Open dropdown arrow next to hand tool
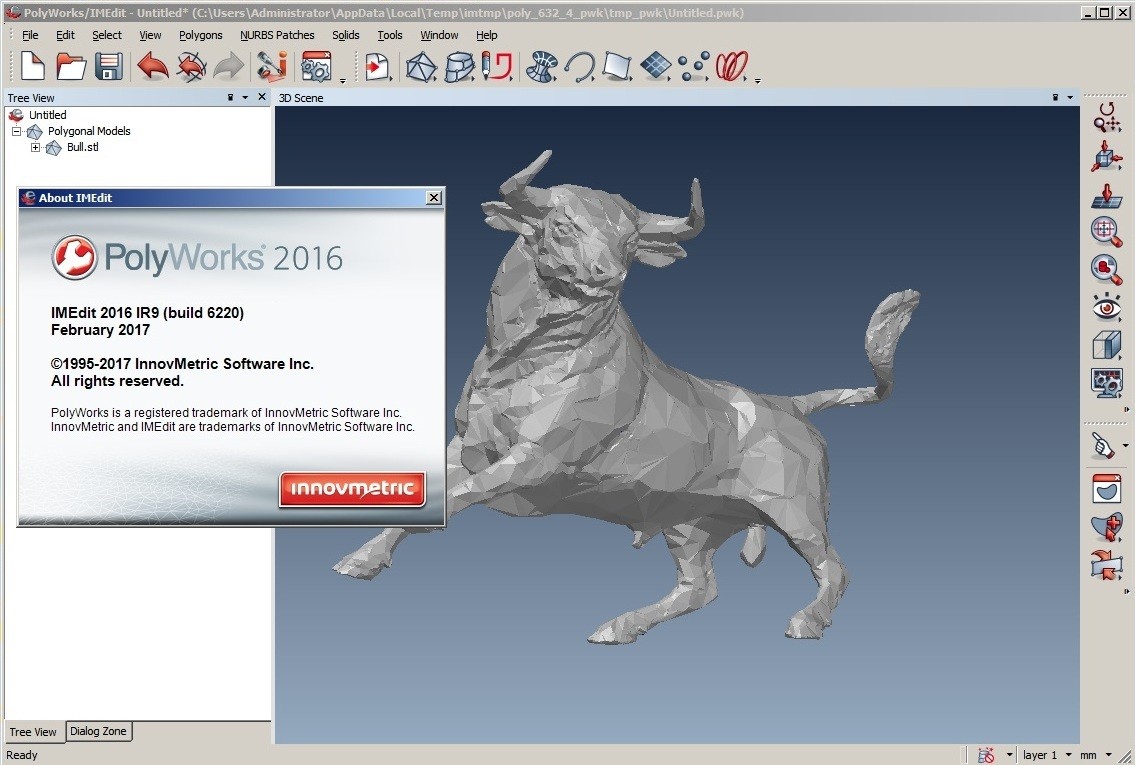The image size is (1135, 765). click(x=1126, y=446)
